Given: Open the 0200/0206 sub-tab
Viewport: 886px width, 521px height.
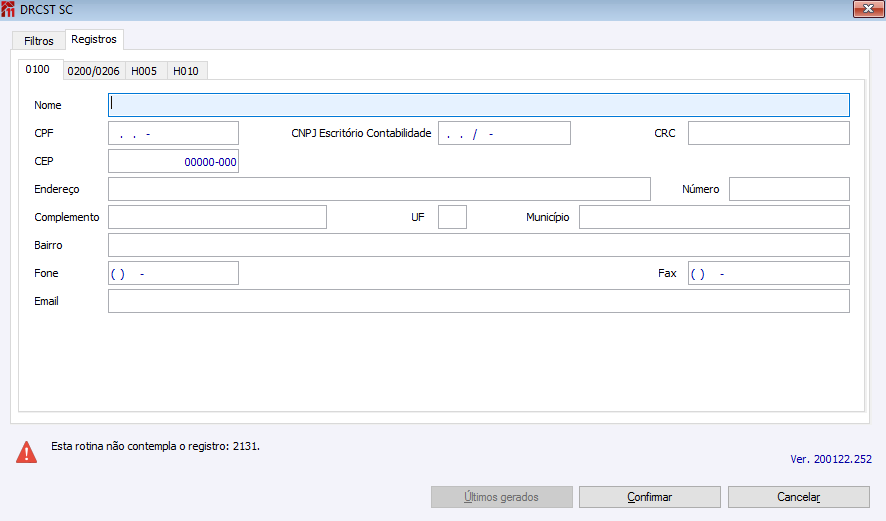Looking at the screenshot, I should pyautogui.click(x=93, y=71).
